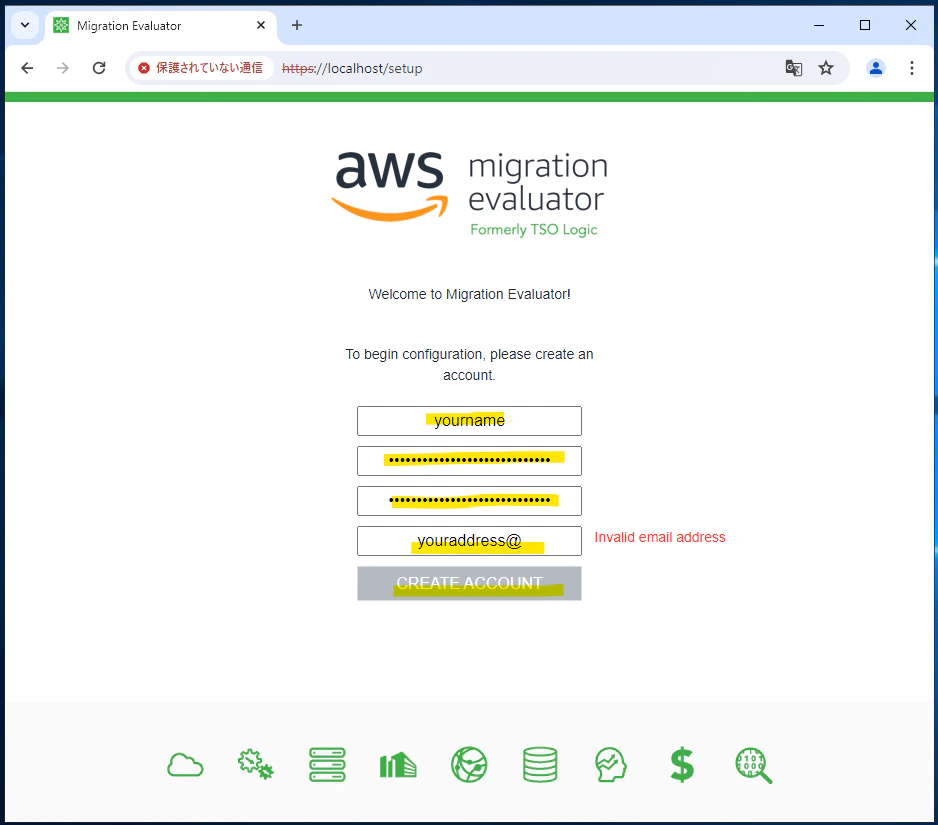The image size is (938, 825).
Task: Close the Migration Evaluator tab
Action: coord(261,25)
